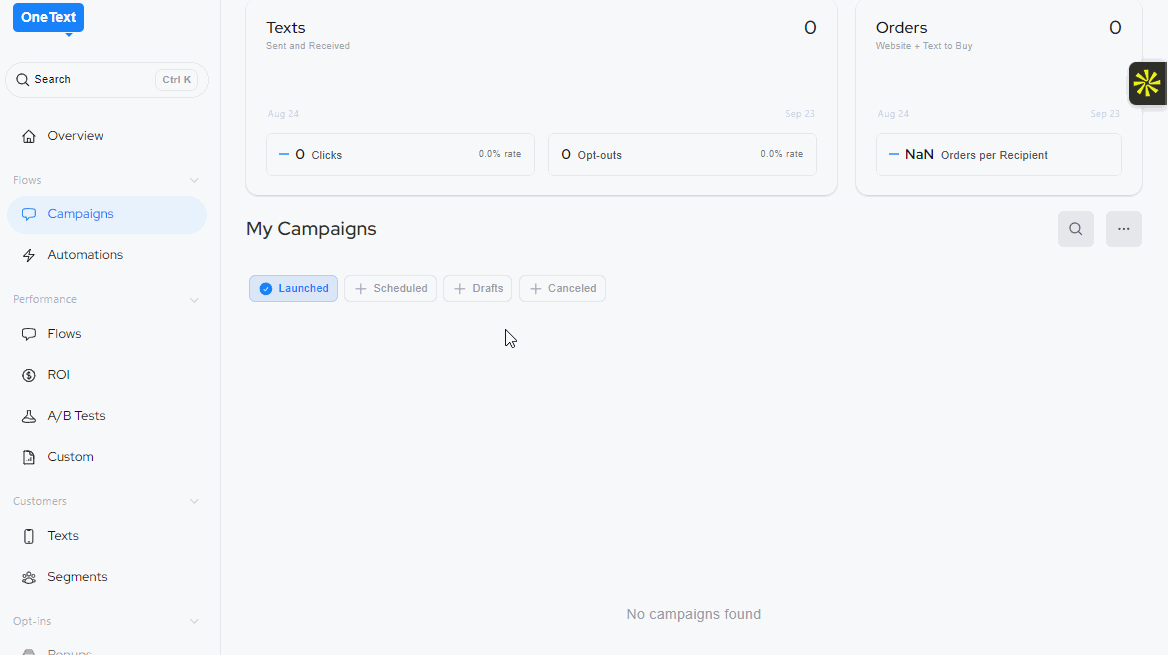Image resolution: width=1168 pixels, height=655 pixels.
Task: Click the Segments people icon
Action: click(x=29, y=578)
